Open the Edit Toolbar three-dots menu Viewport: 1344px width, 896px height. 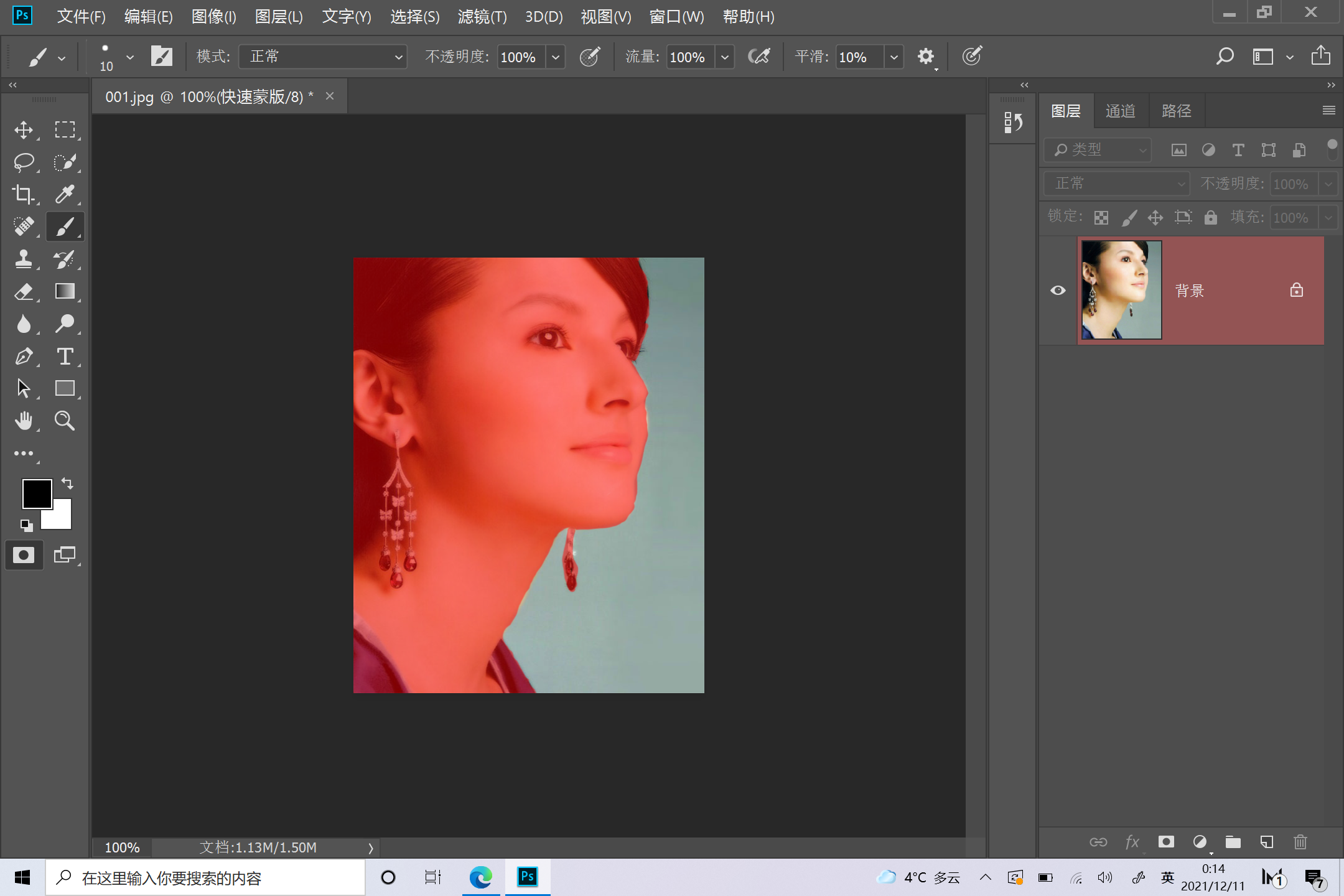coord(24,454)
